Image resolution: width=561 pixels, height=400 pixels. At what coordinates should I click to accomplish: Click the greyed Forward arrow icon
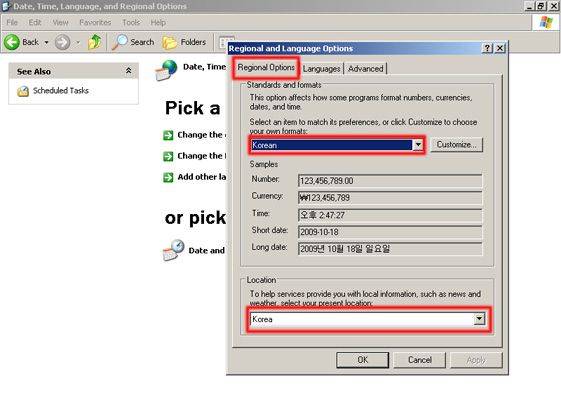[62, 42]
